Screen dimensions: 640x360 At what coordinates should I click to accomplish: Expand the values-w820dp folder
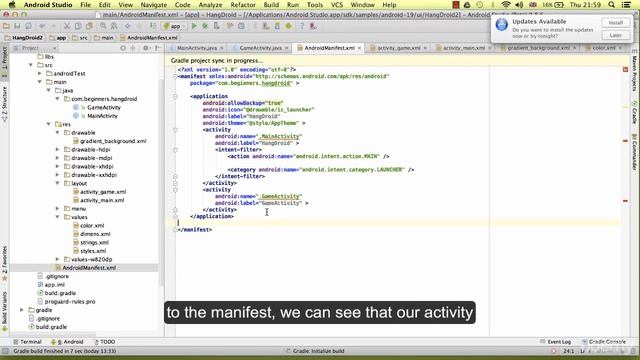58,260
